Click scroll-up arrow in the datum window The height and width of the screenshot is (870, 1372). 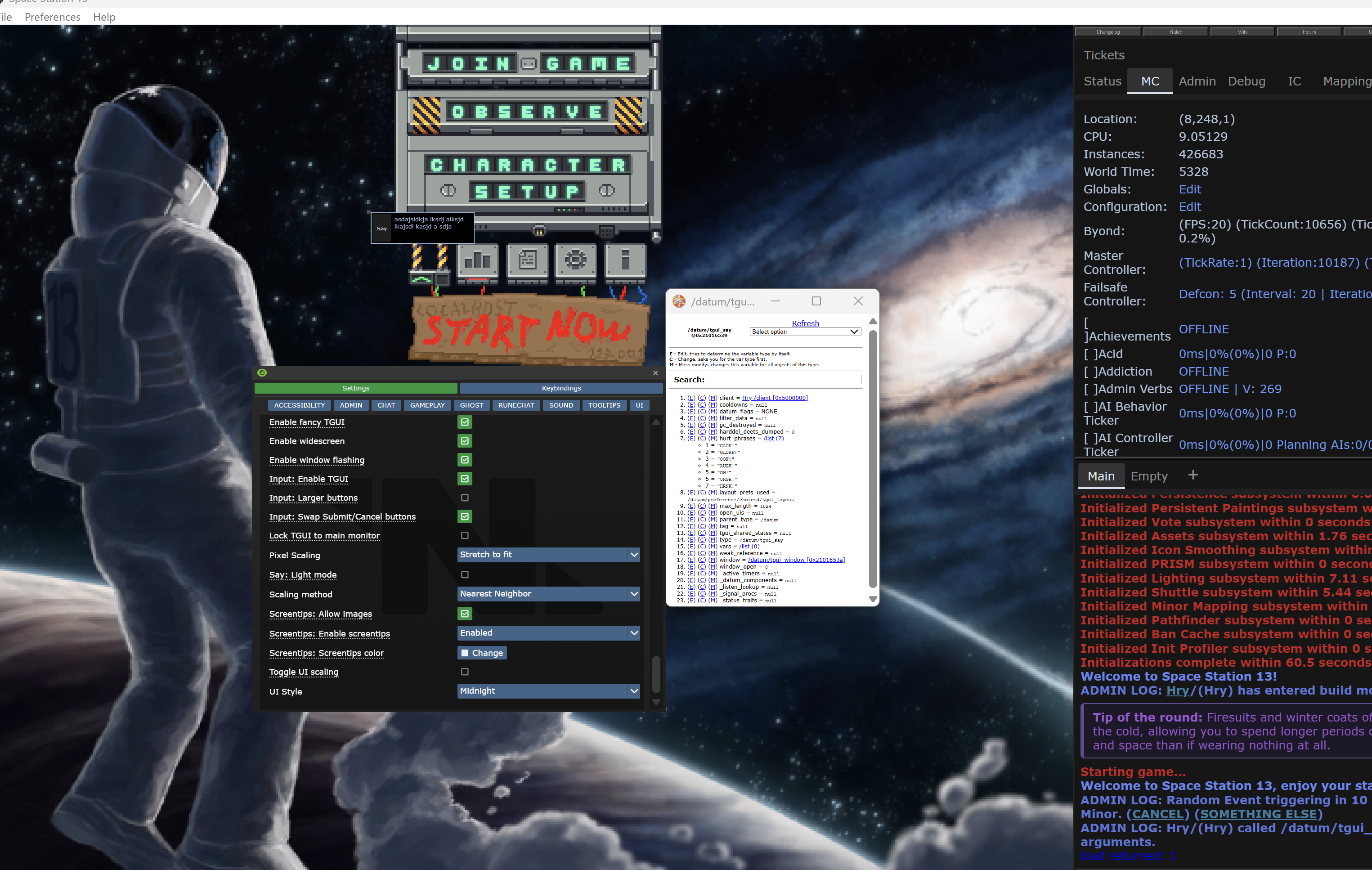point(872,322)
